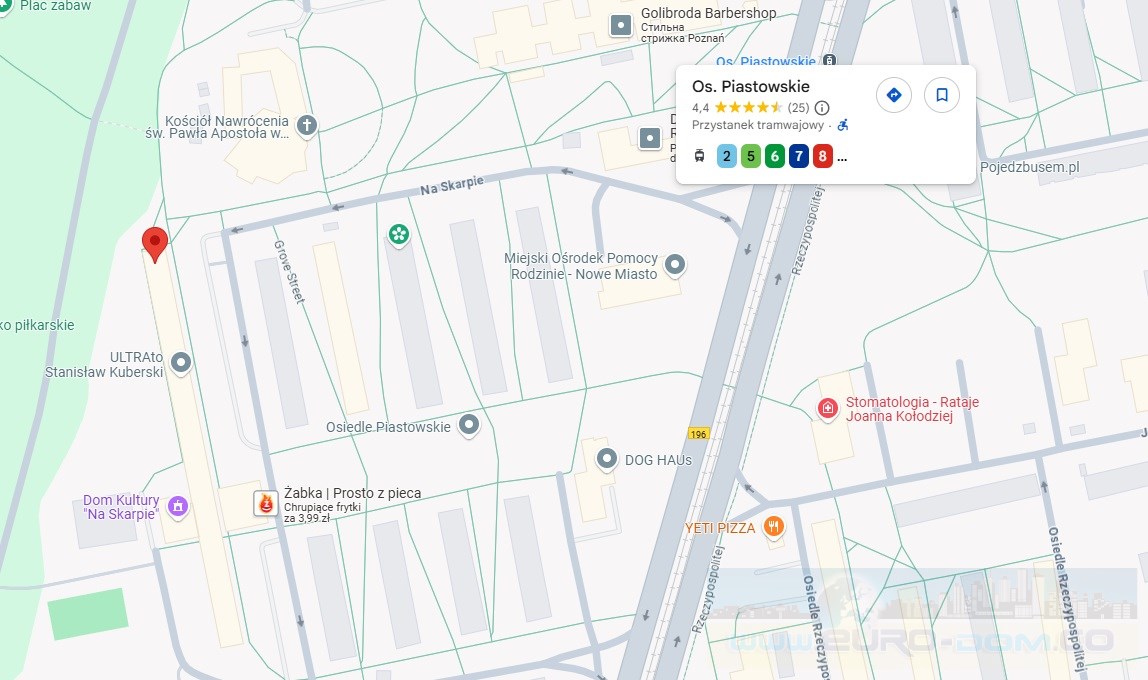Choose tram line 2 badge

click(726, 156)
